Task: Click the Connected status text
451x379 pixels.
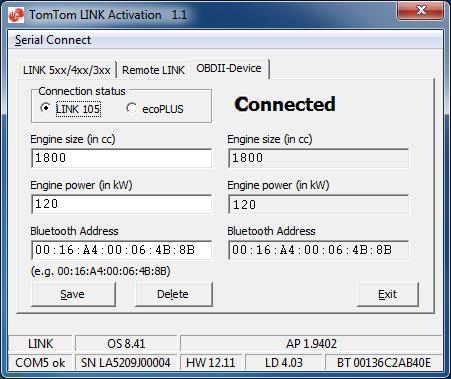Action: coord(285,104)
